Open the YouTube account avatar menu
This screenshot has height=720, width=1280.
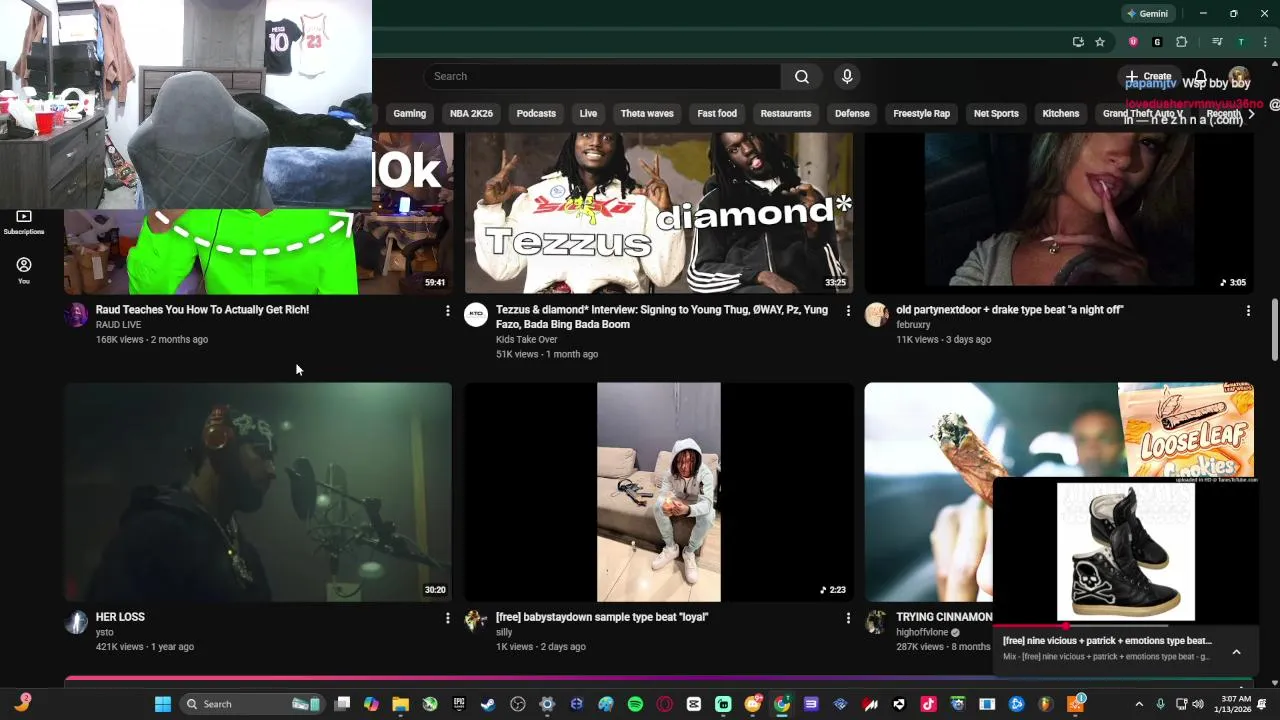(x=1239, y=77)
